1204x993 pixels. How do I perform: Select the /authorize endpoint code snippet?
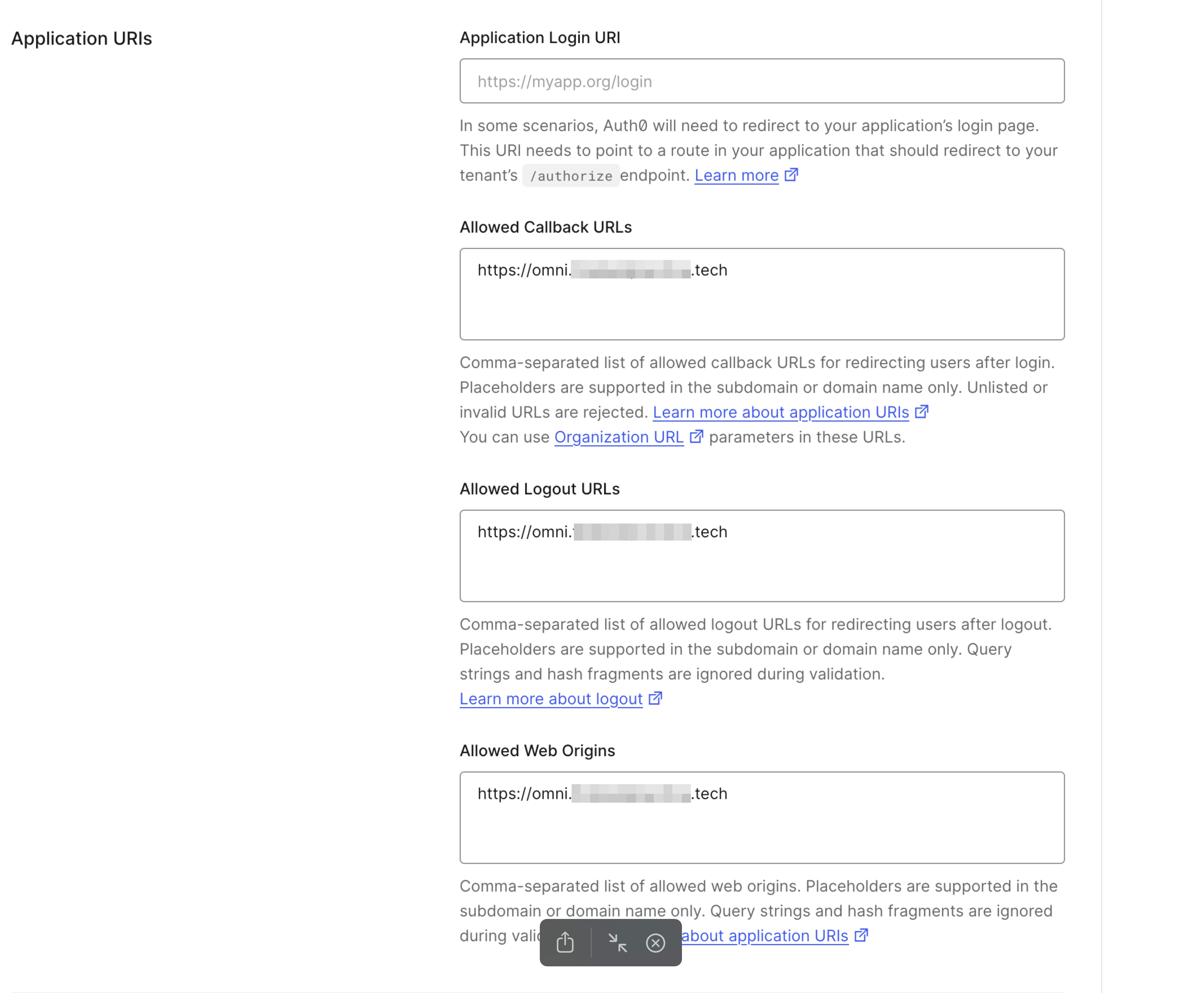point(570,175)
